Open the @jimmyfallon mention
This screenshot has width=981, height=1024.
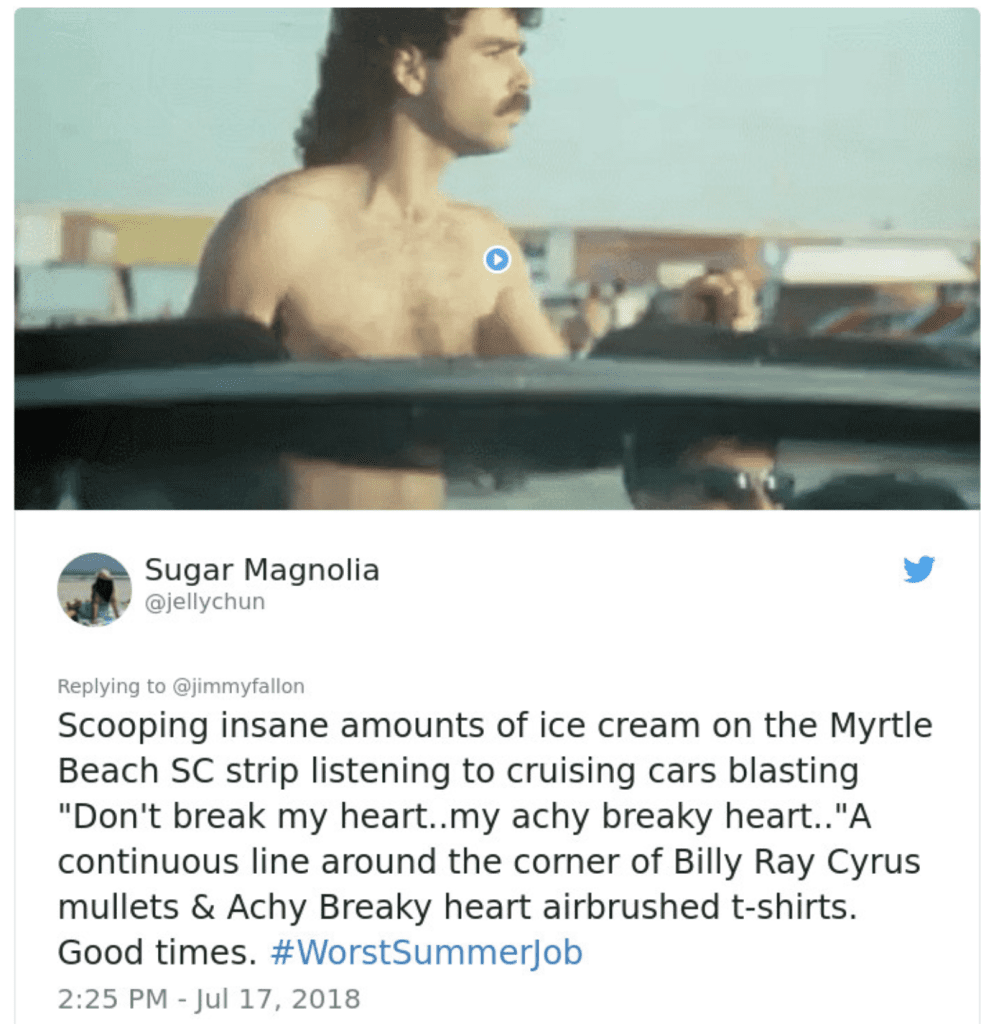238,686
